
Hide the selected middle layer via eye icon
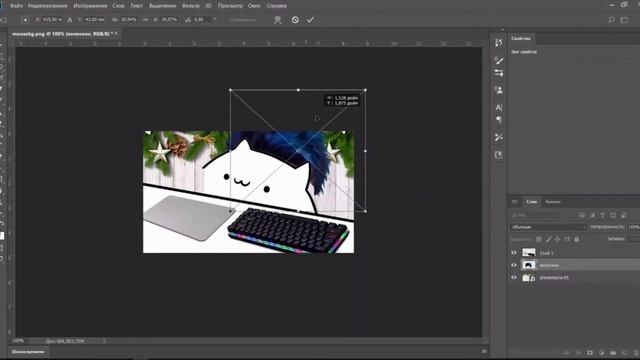click(x=514, y=265)
